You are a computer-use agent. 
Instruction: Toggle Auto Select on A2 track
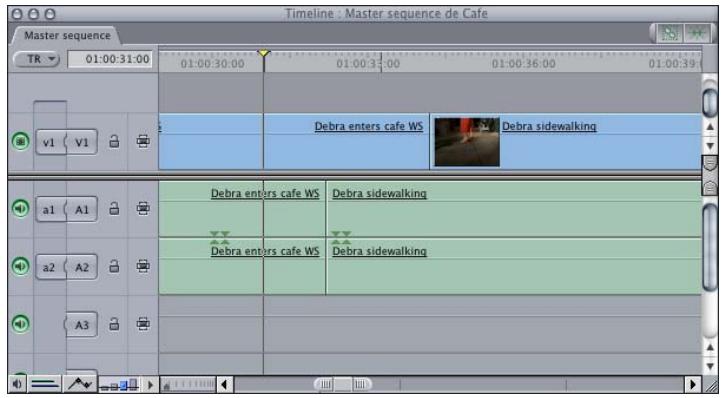(143, 266)
